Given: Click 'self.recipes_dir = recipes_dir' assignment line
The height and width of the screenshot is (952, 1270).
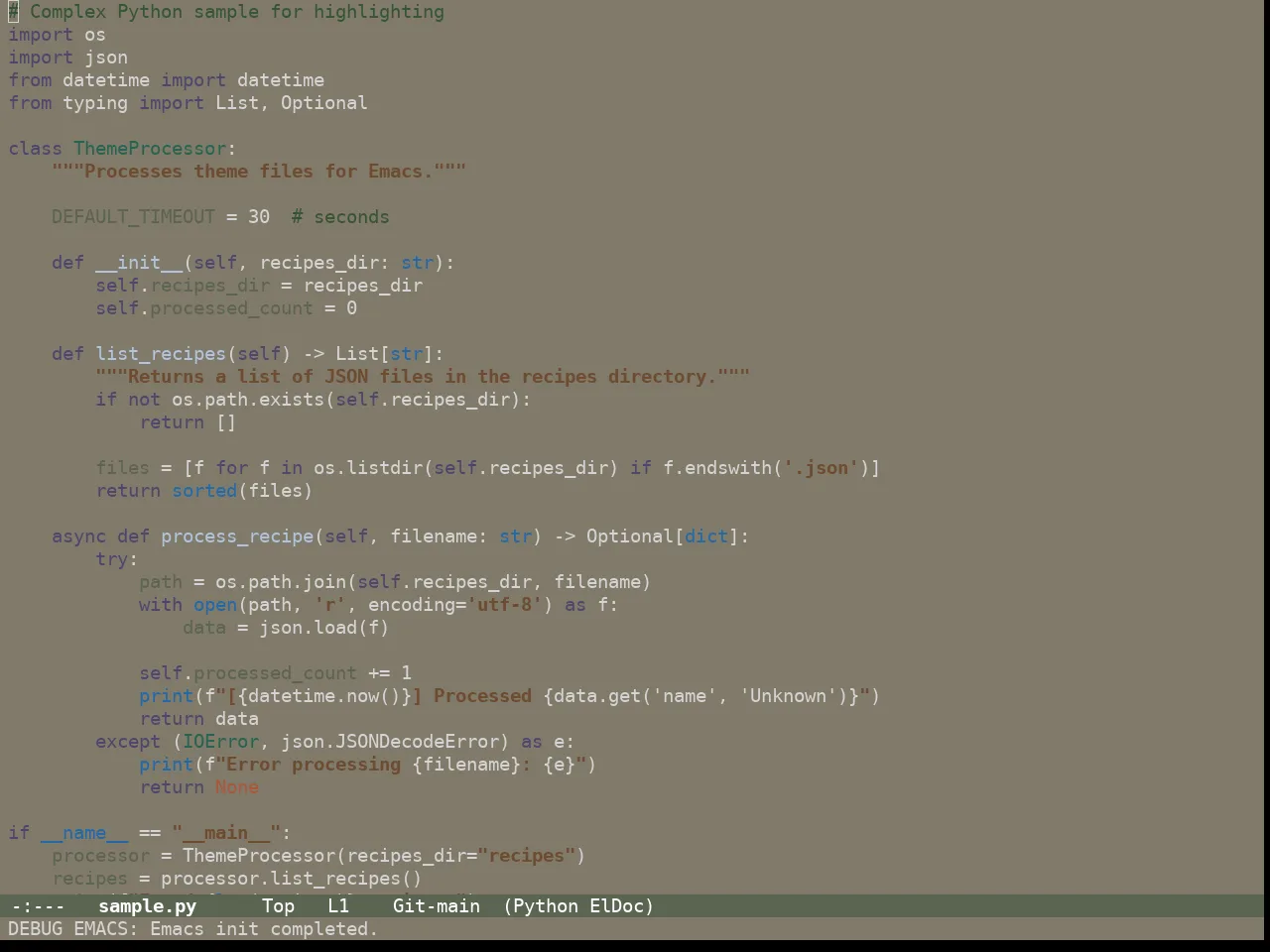Looking at the screenshot, I should pyautogui.click(x=259, y=286).
